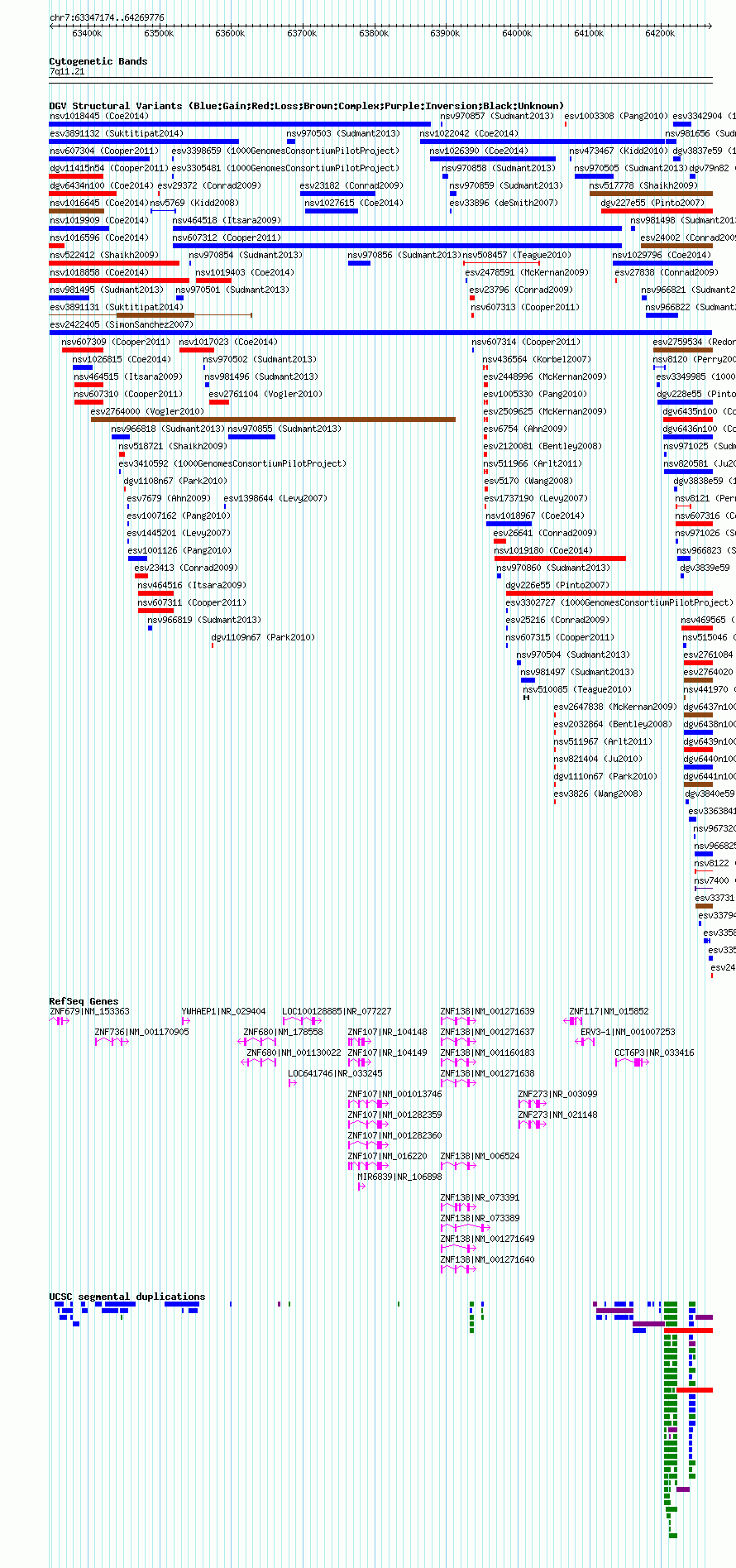Viewport: 736px width, 1568px height.
Task: Open variant esv3891132 (Suktitipat2014)
Action: tap(117, 133)
